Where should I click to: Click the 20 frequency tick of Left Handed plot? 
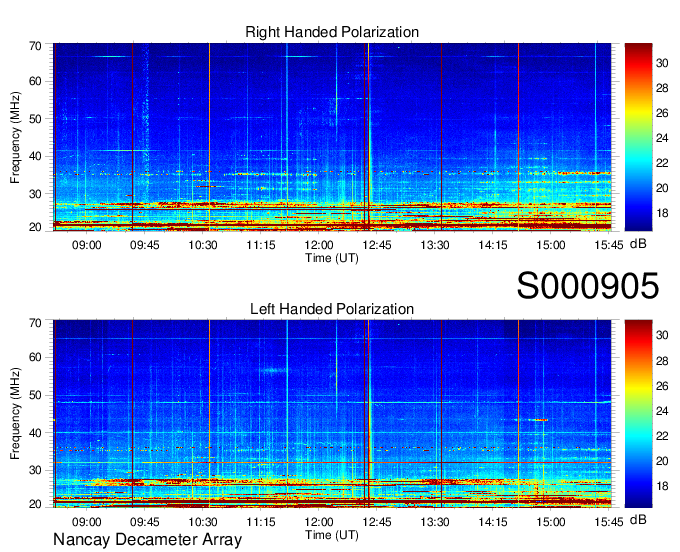point(35,504)
